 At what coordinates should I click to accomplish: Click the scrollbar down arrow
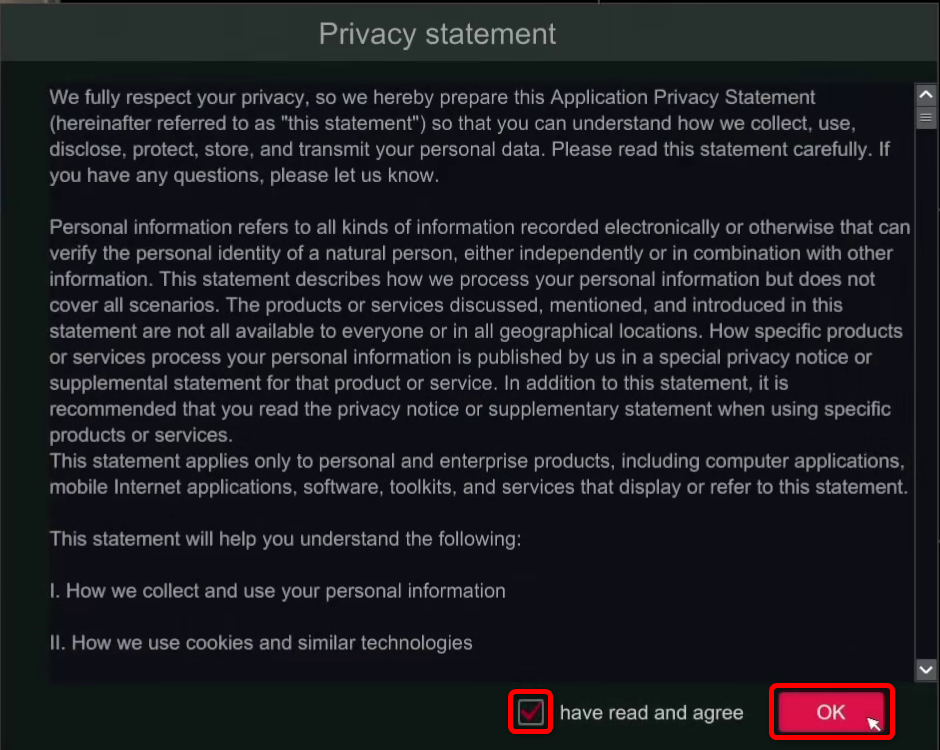tap(925, 669)
